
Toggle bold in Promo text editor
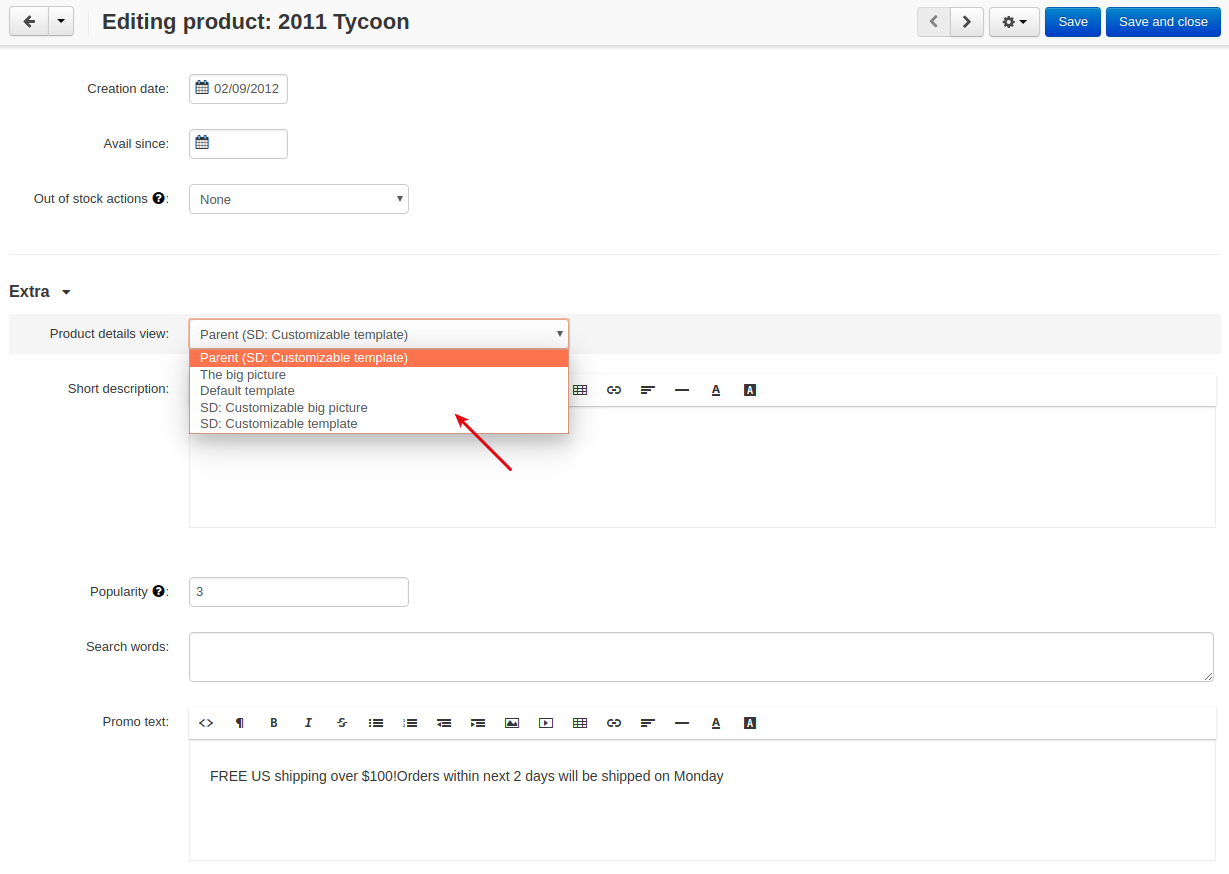tap(274, 723)
